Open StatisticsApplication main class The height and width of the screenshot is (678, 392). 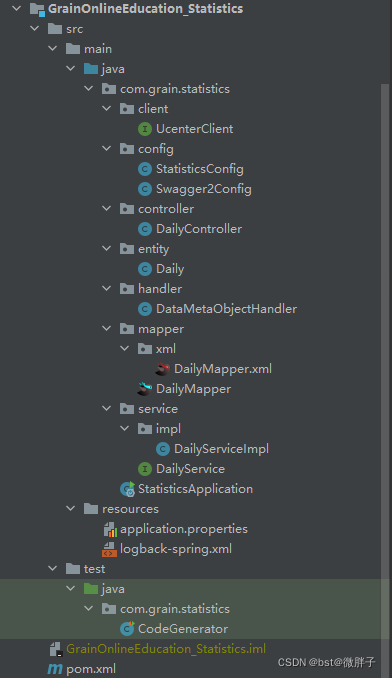click(x=195, y=489)
